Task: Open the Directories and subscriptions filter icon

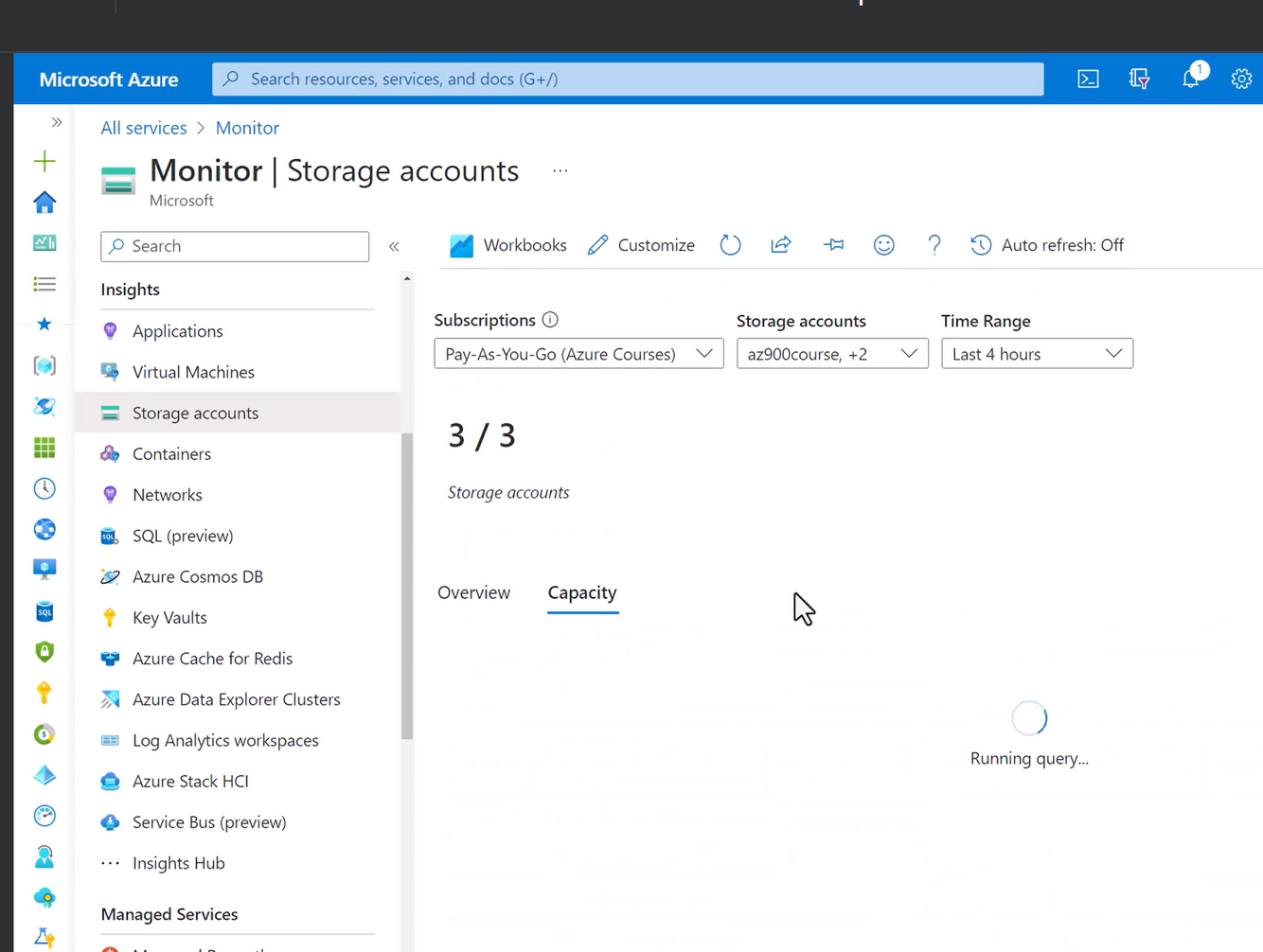Action: click(1139, 79)
